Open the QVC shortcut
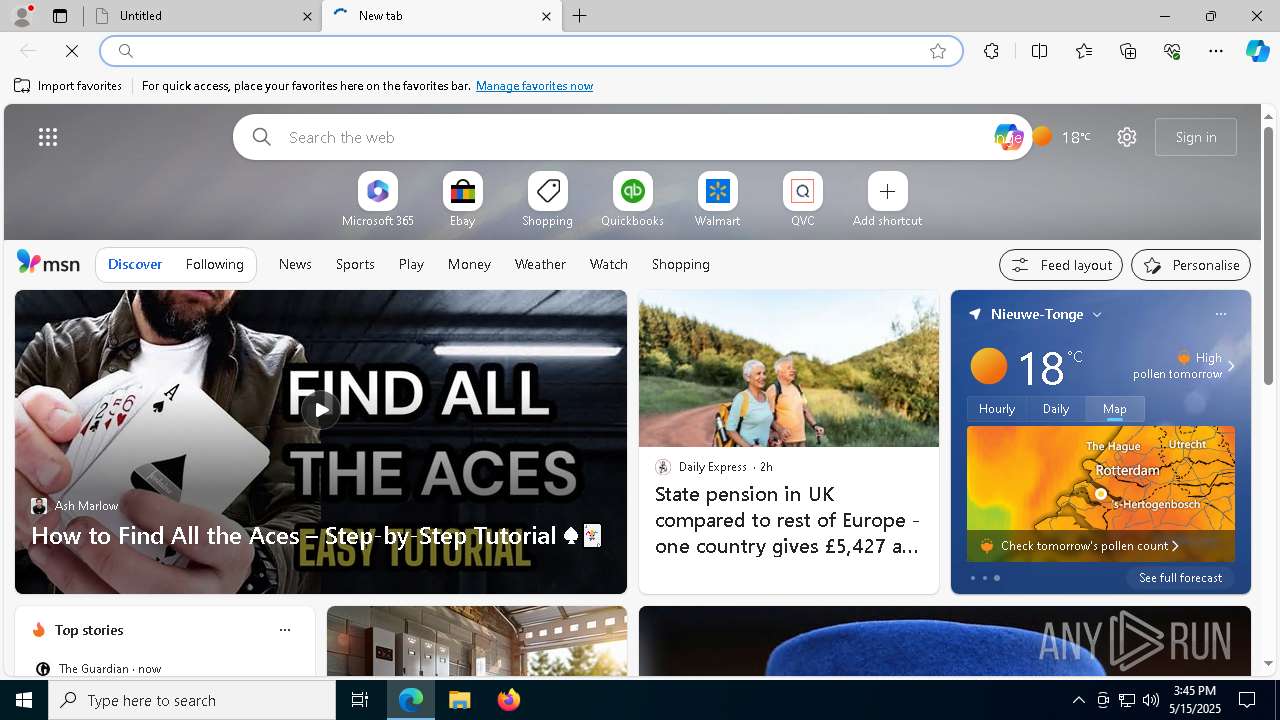Screen dimensions: 1280x720 click(802, 200)
